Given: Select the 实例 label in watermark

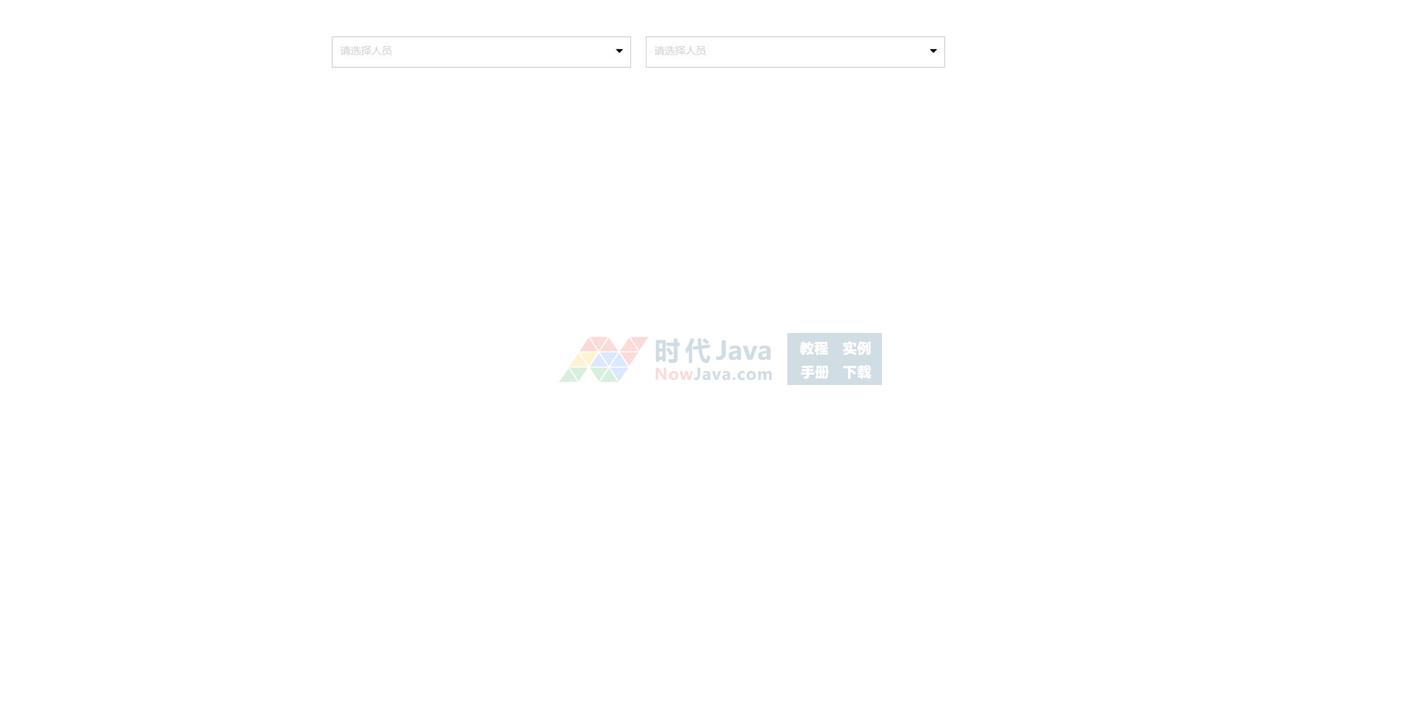Looking at the screenshot, I should pyautogui.click(x=857, y=348).
